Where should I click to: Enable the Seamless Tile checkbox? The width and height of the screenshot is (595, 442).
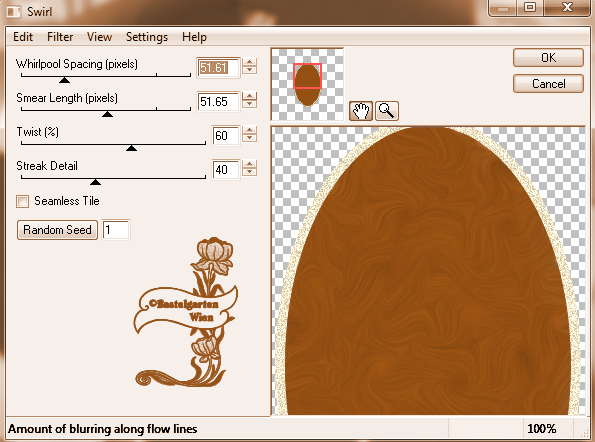click(22, 201)
